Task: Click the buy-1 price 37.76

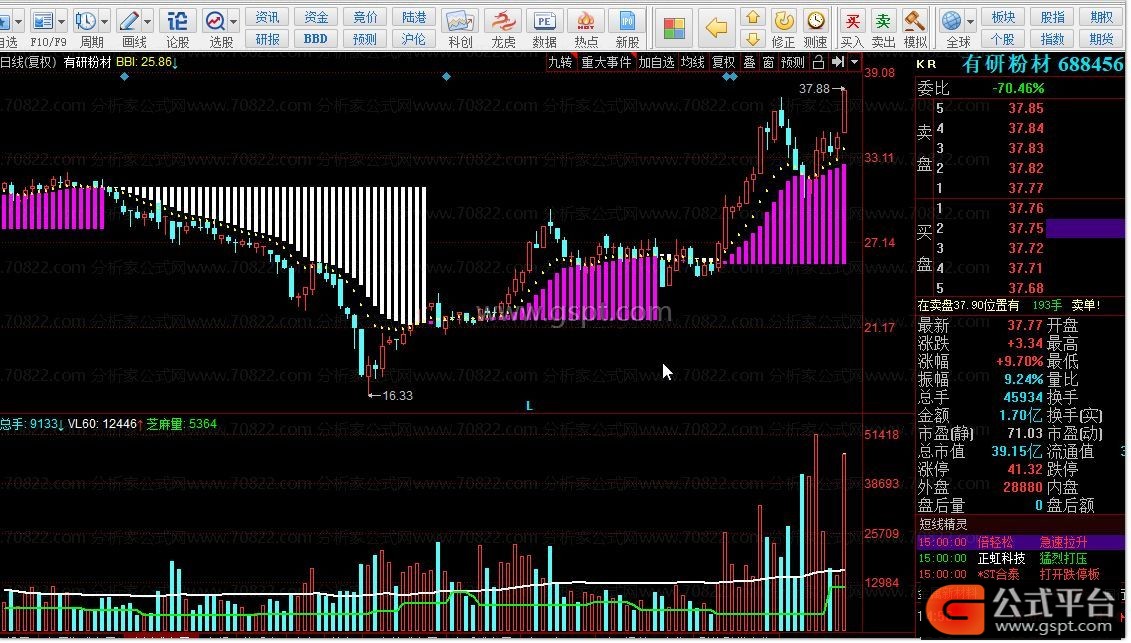Action: [1026, 209]
